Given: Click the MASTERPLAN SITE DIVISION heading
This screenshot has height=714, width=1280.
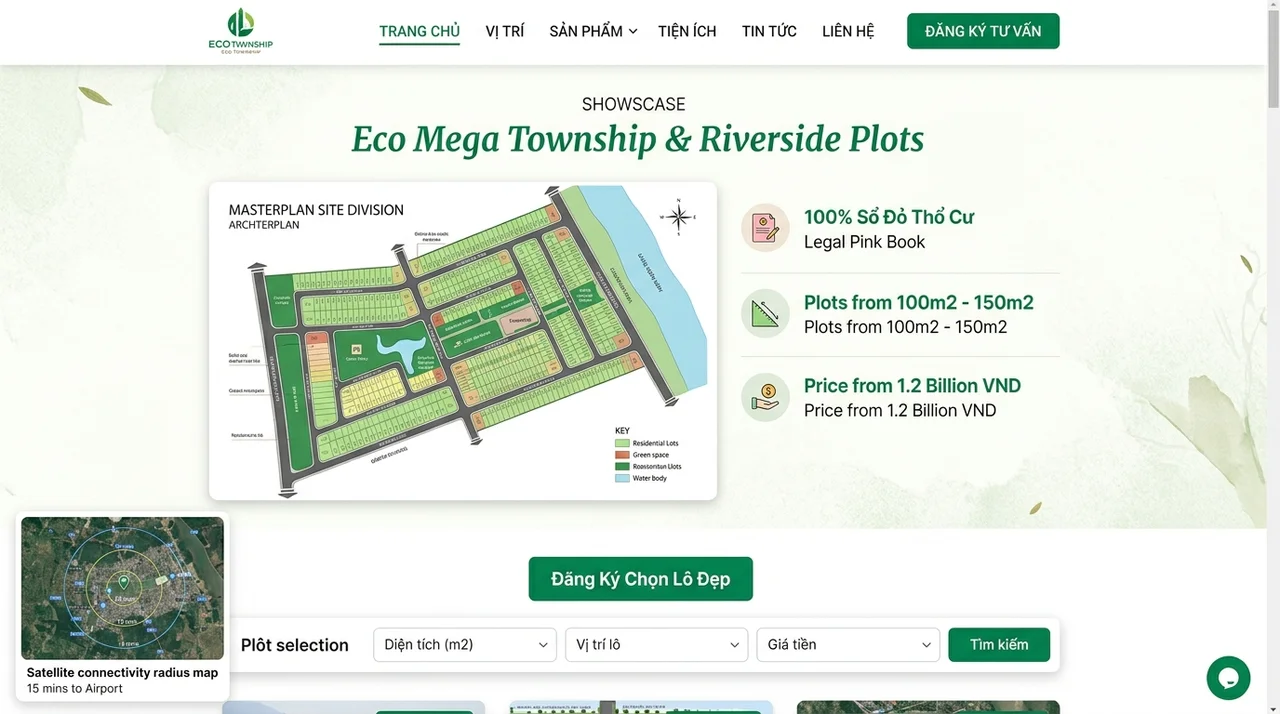Looking at the screenshot, I should click(316, 210).
